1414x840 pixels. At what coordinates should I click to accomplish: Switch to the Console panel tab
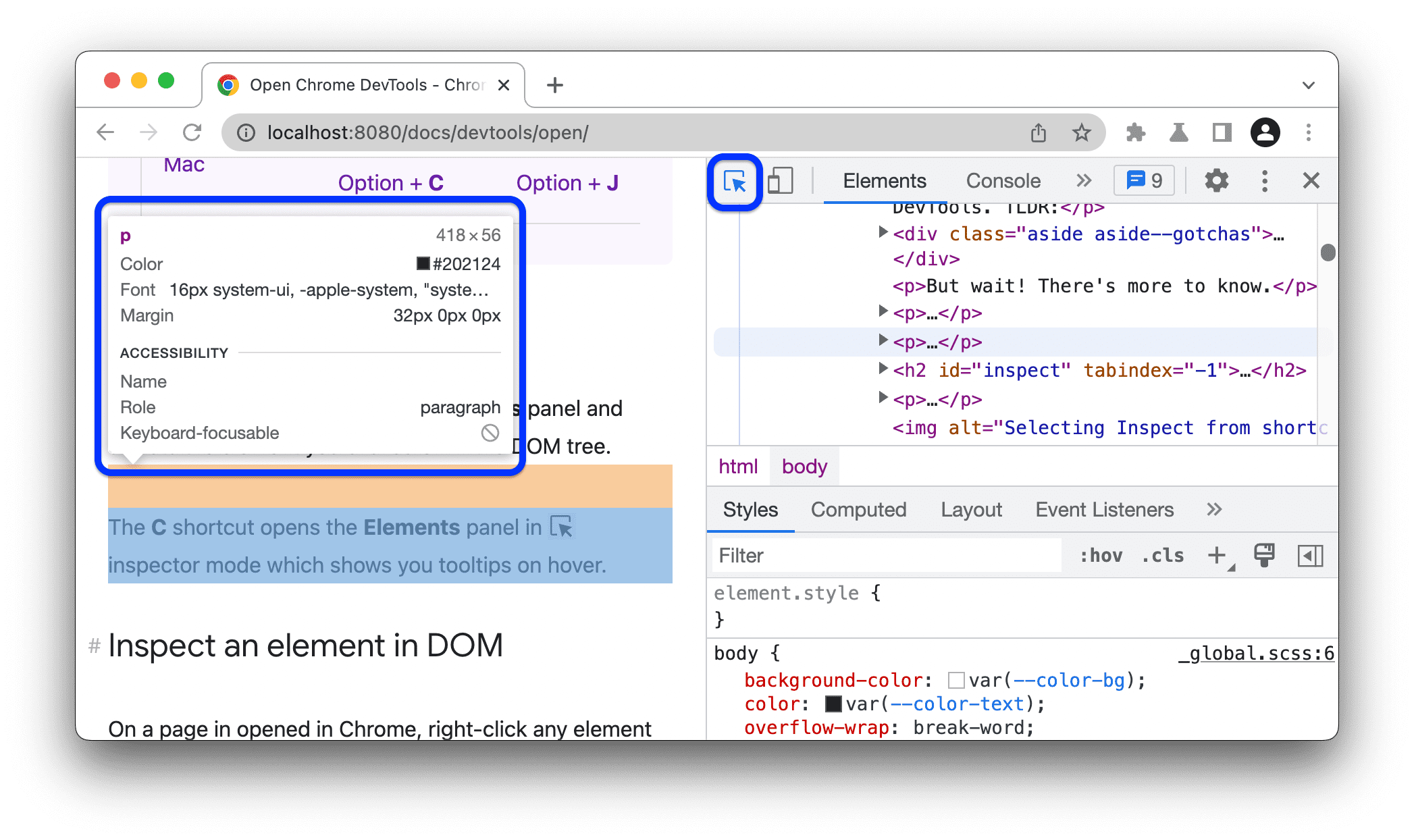1003,181
